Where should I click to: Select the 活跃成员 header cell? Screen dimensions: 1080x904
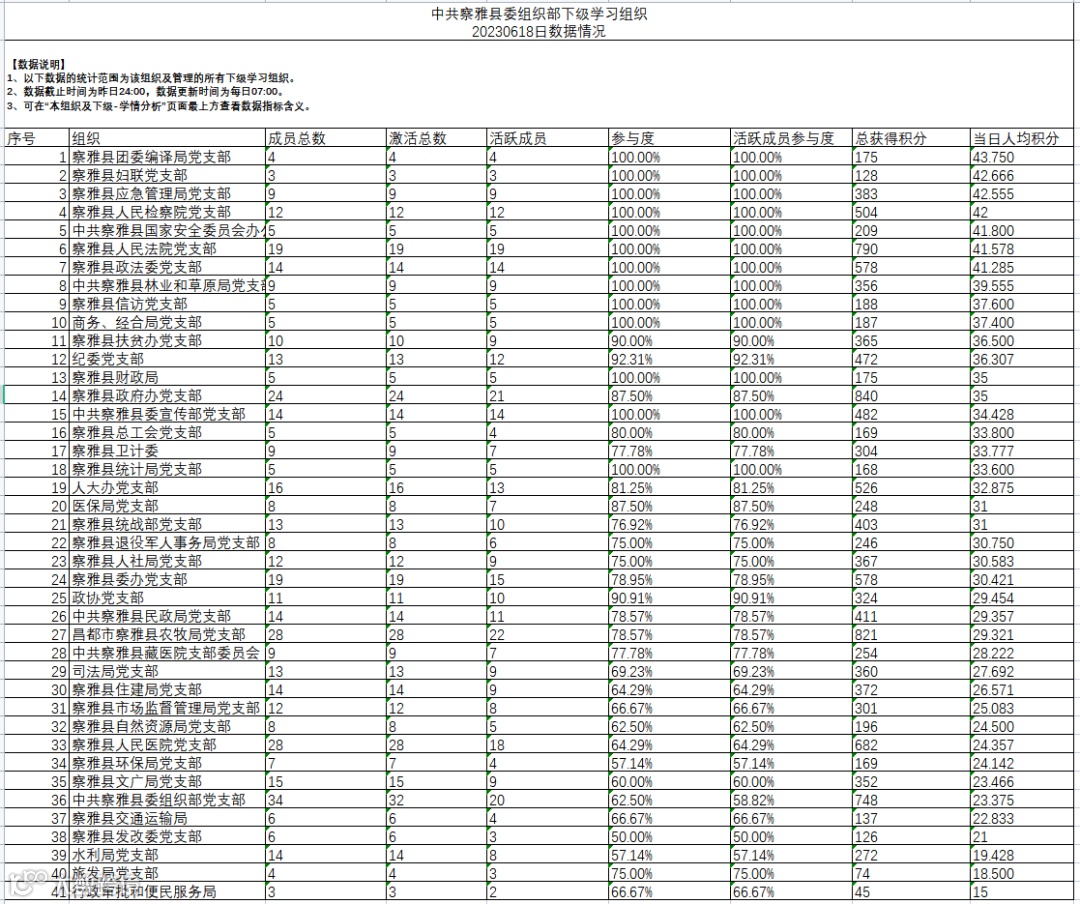coord(548,138)
